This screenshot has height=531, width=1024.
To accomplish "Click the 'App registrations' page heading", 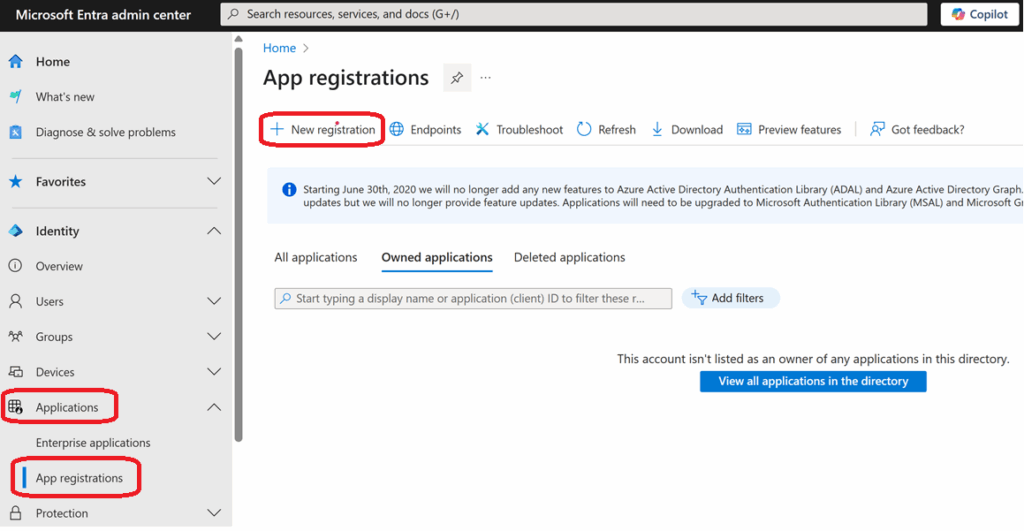I will pos(345,78).
